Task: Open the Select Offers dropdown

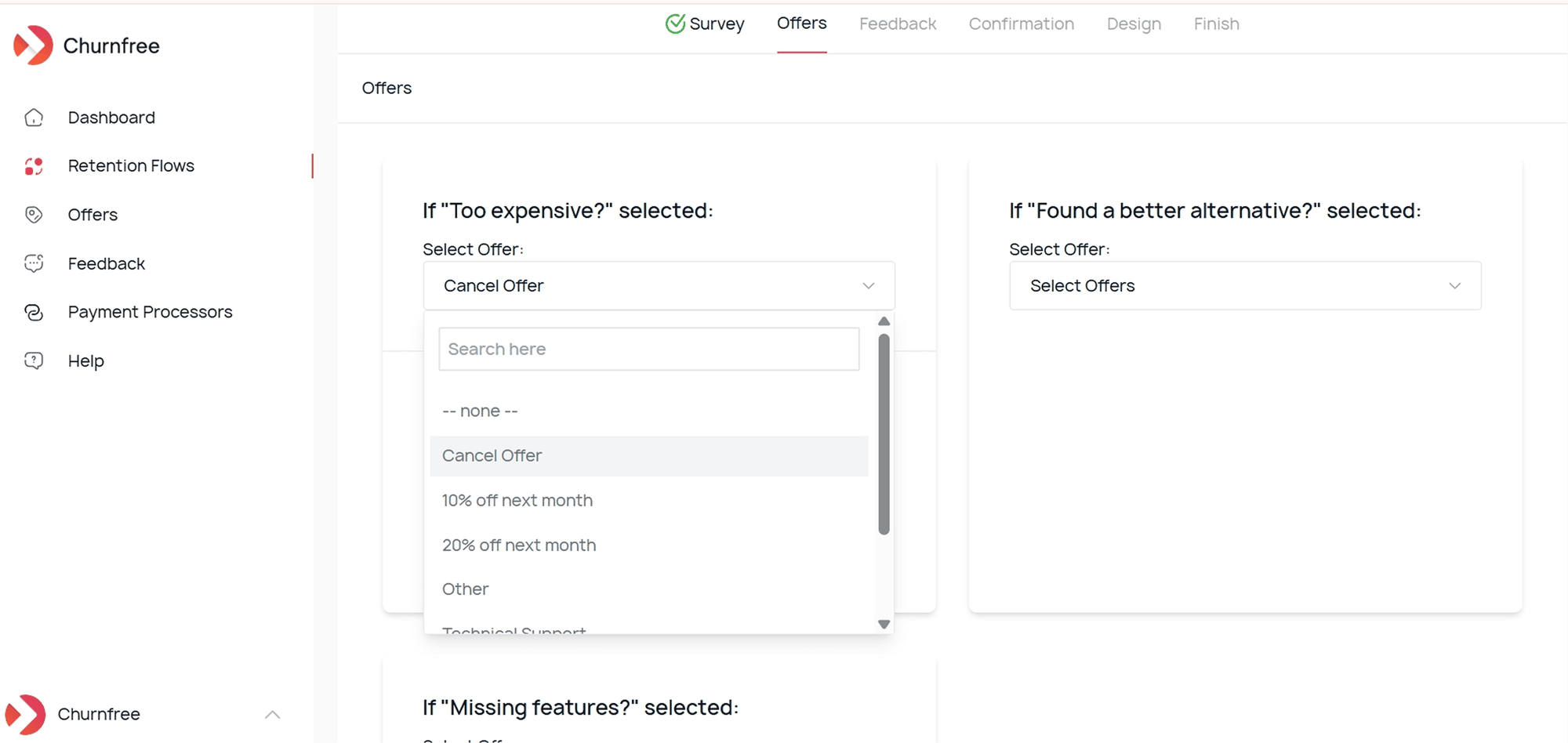Action: (1245, 286)
